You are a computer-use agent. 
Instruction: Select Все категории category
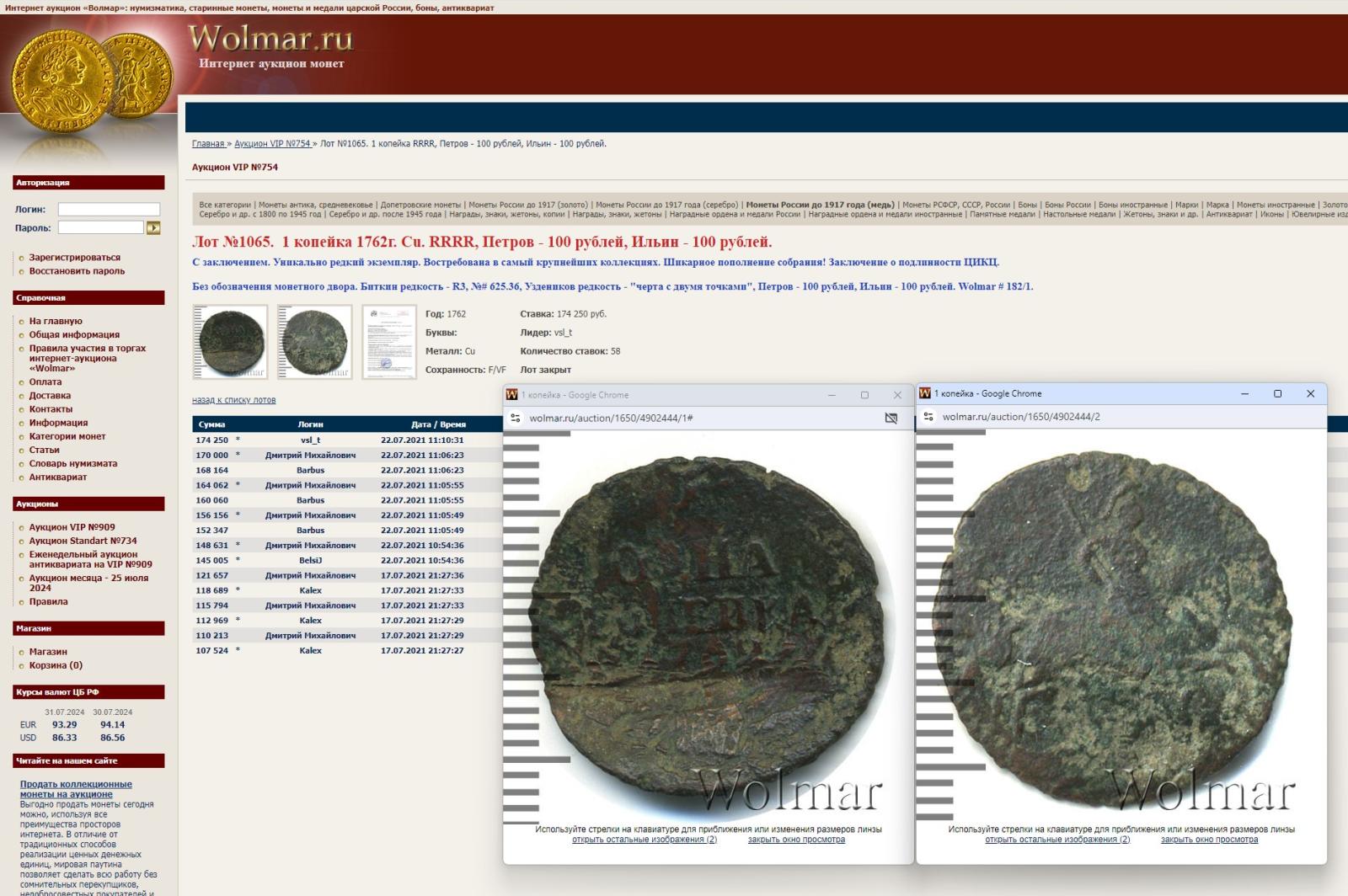[225, 205]
